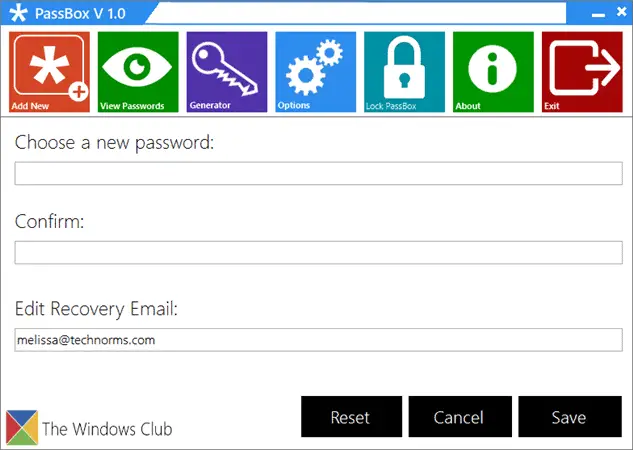Click the red Exit tile

(x=582, y=72)
